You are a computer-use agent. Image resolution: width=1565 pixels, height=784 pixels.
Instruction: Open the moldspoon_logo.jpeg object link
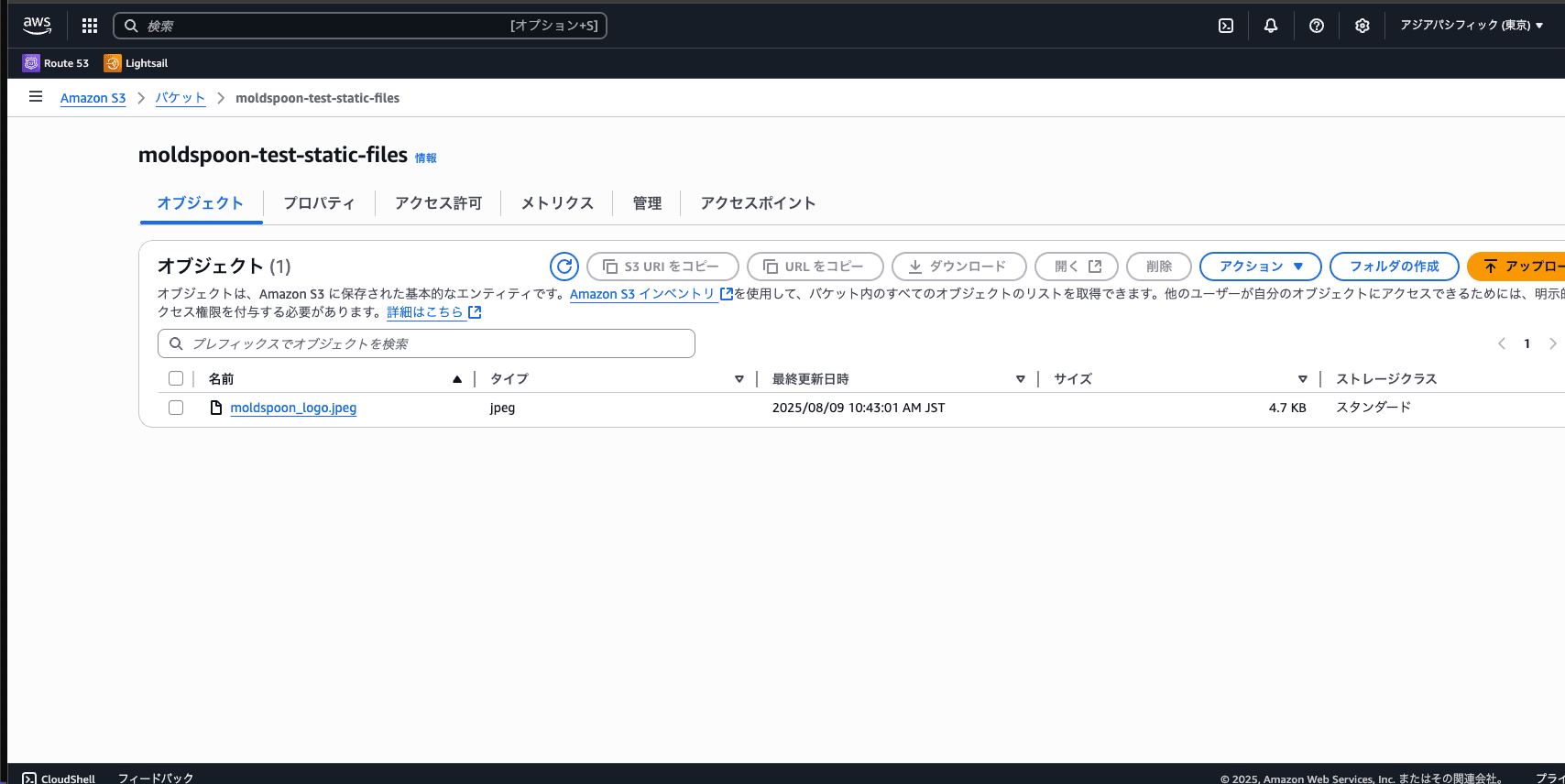[x=293, y=408]
